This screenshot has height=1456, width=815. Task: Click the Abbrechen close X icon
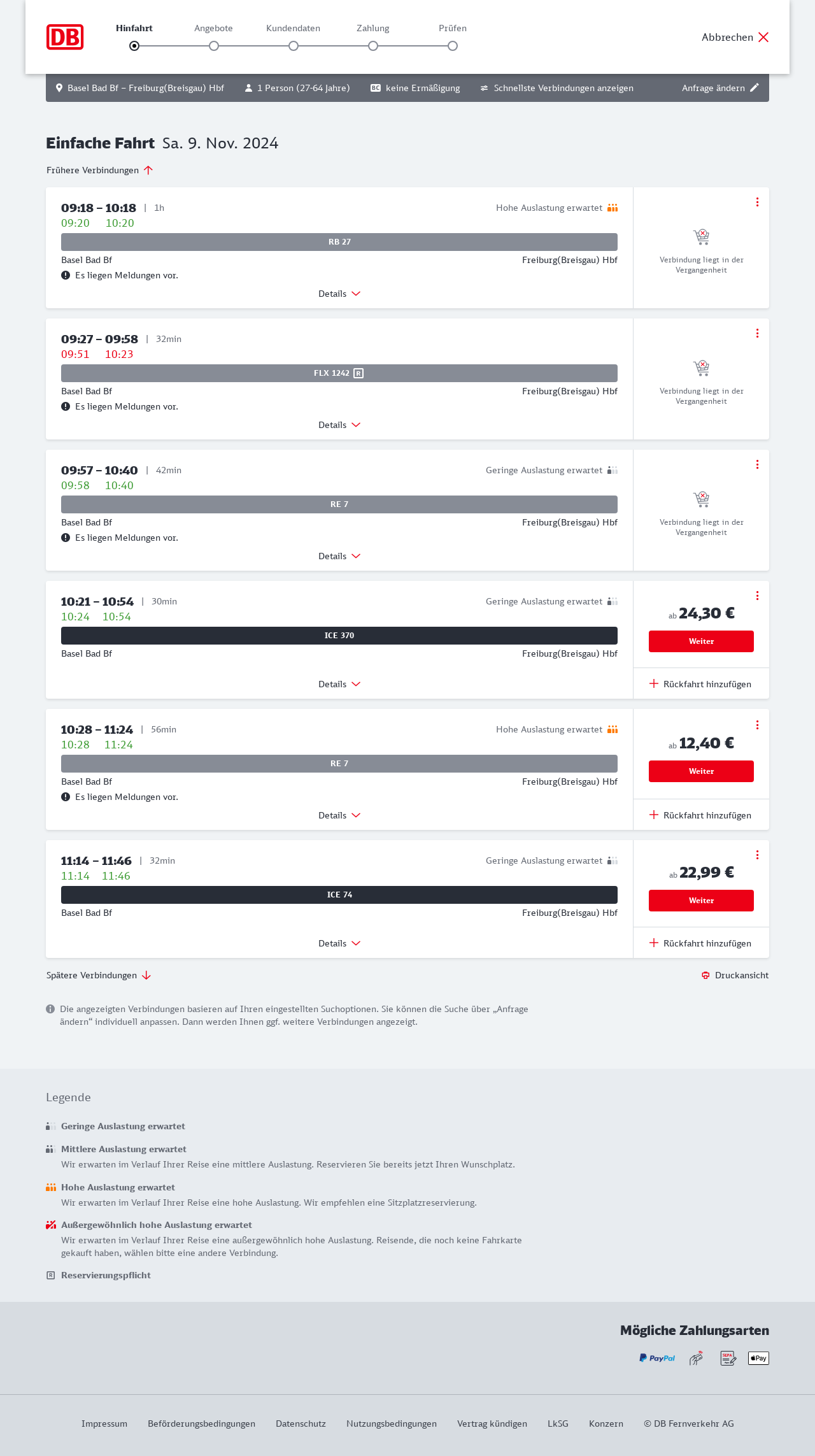pyautogui.click(x=763, y=37)
